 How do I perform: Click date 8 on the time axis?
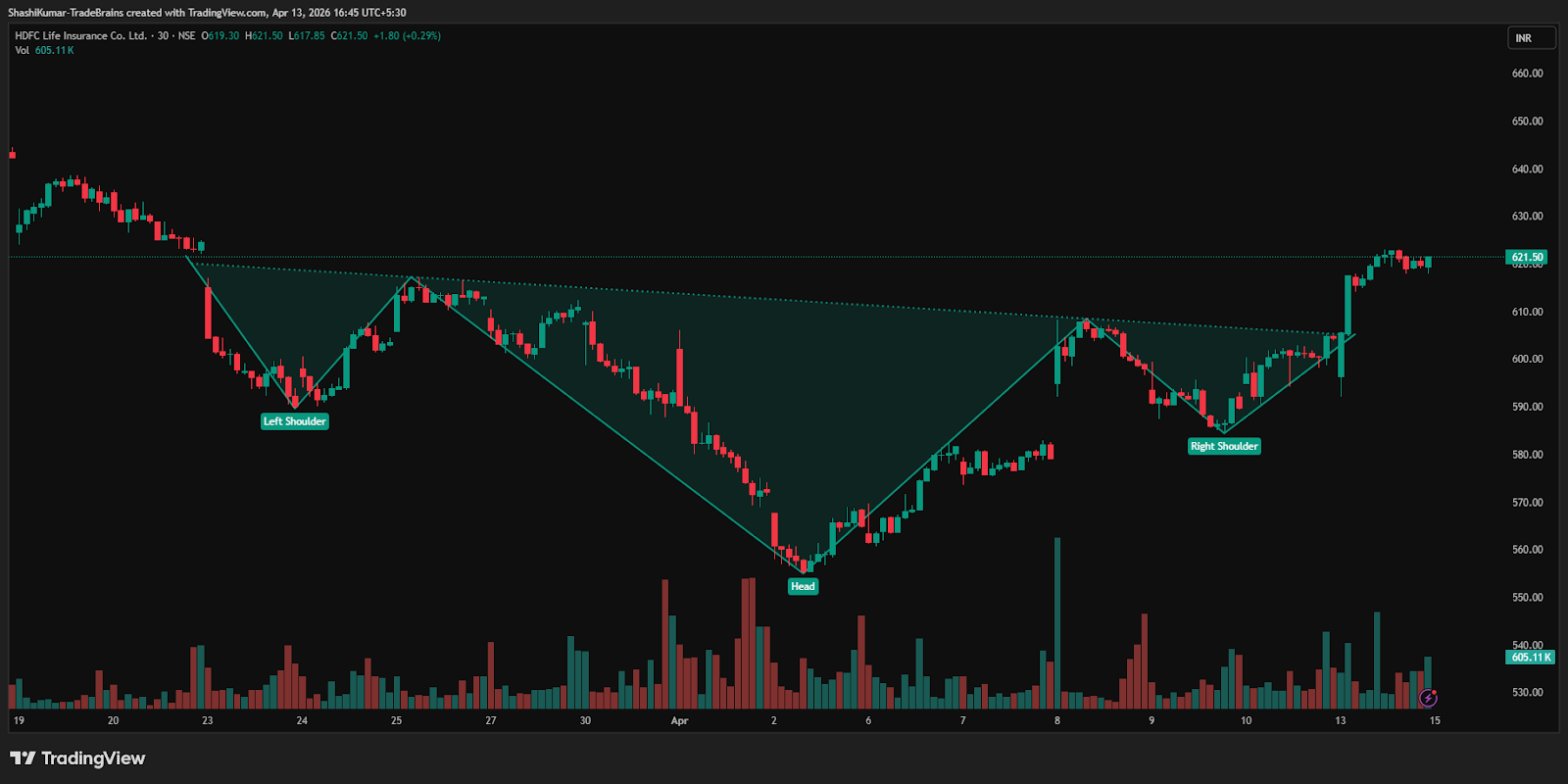pyautogui.click(x=1056, y=720)
